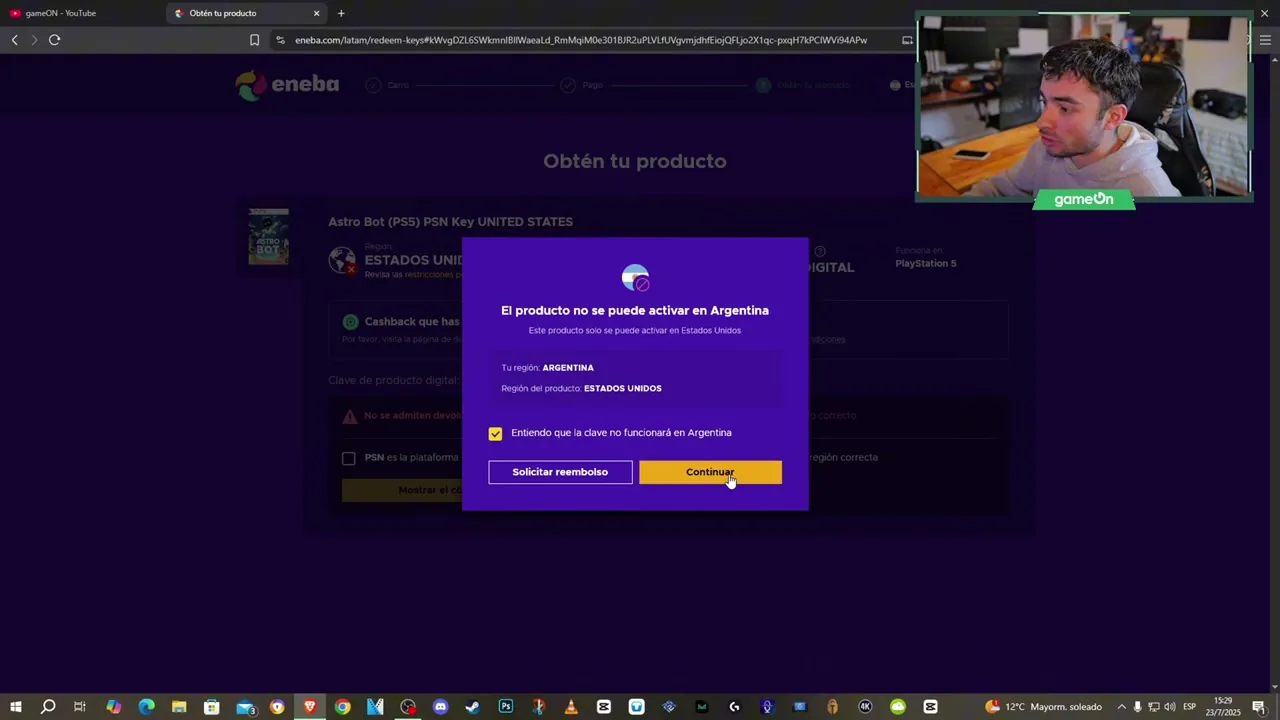Go forward in browser history
Image resolution: width=1280 pixels, height=720 pixels.
click(34, 40)
